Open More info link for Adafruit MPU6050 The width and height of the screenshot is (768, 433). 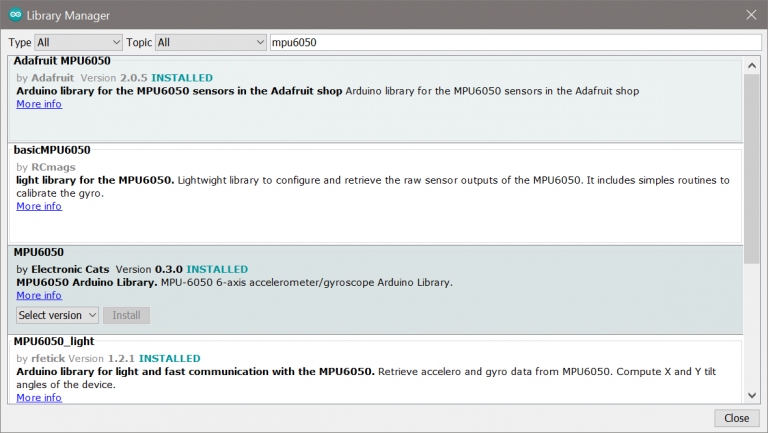point(39,104)
